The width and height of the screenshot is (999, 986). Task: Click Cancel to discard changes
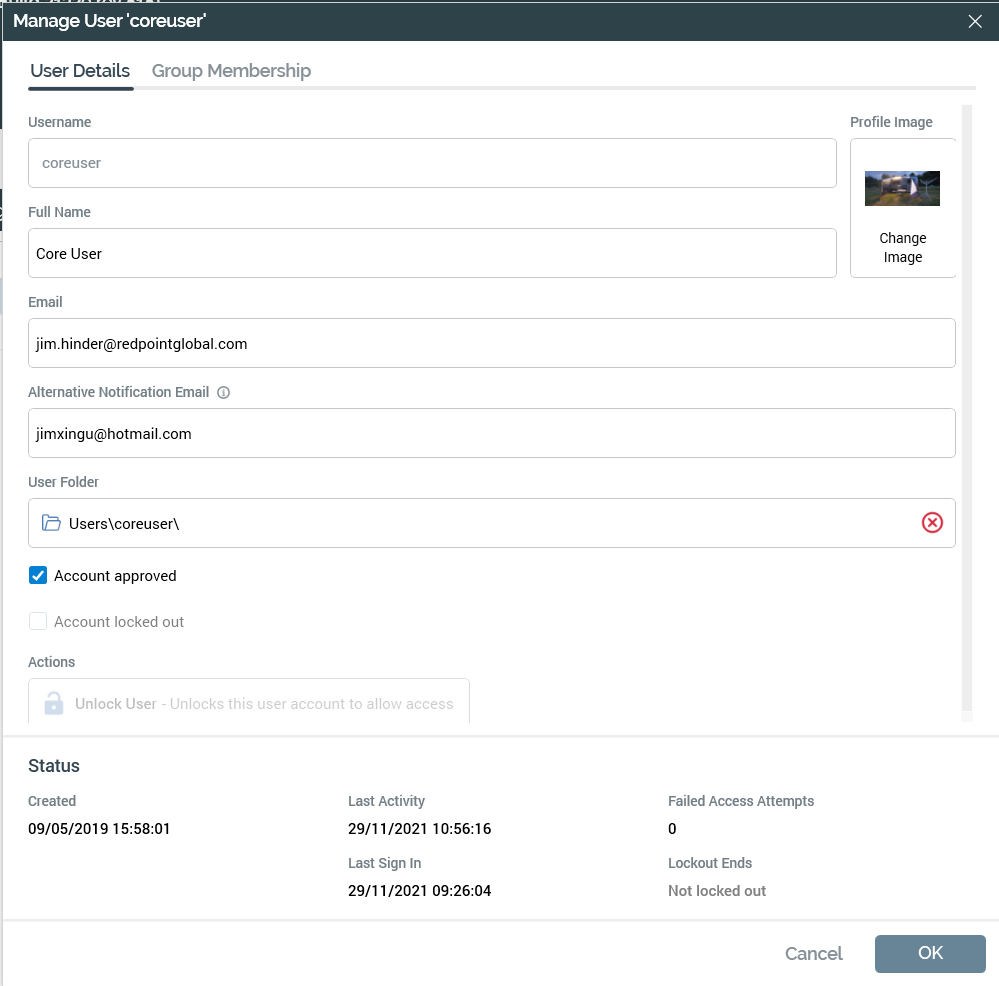pyautogui.click(x=813, y=954)
